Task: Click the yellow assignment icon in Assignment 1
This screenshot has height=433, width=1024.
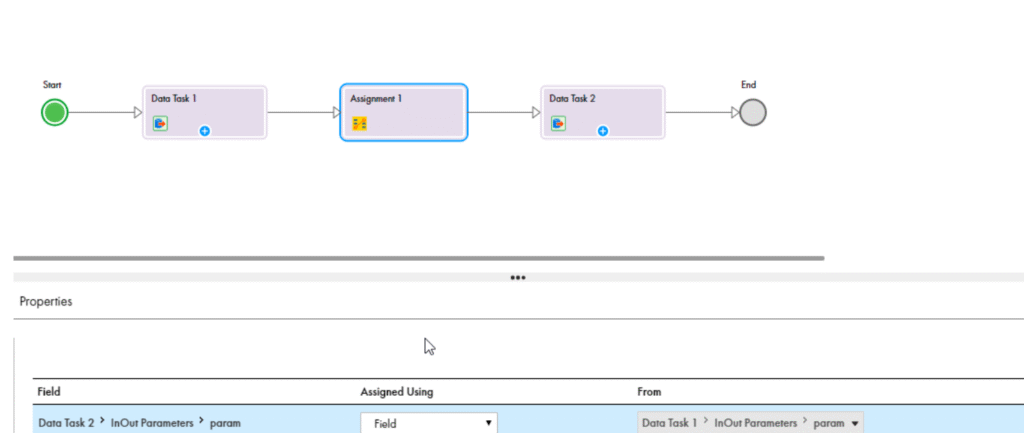Action: click(359, 124)
